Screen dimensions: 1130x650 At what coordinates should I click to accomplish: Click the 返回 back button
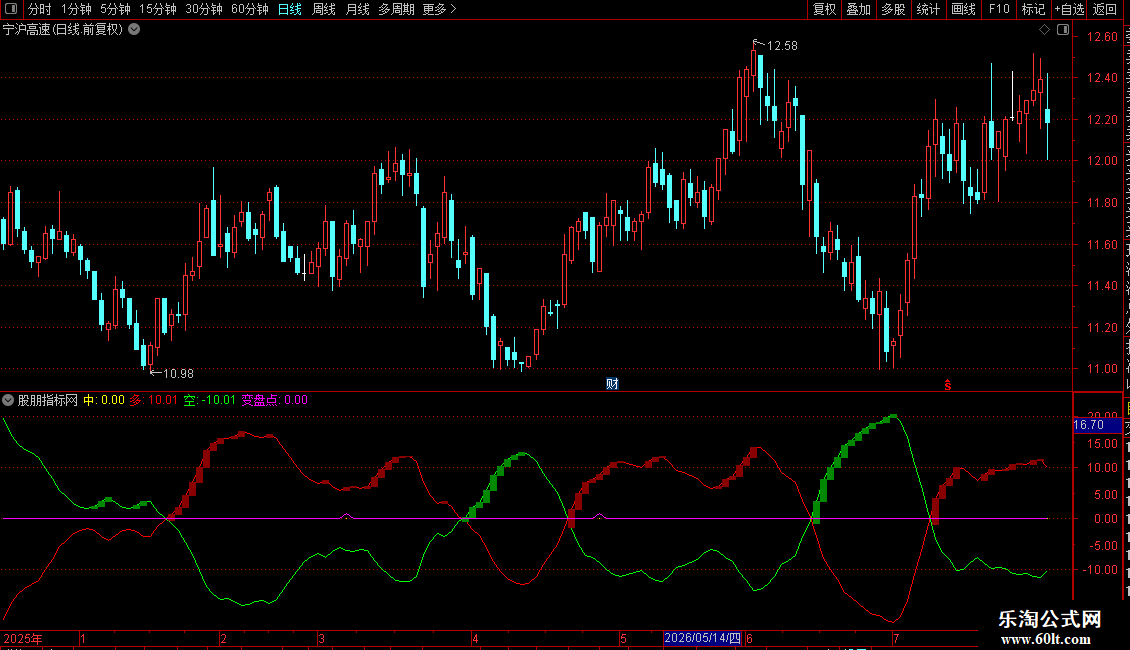(x=1105, y=9)
